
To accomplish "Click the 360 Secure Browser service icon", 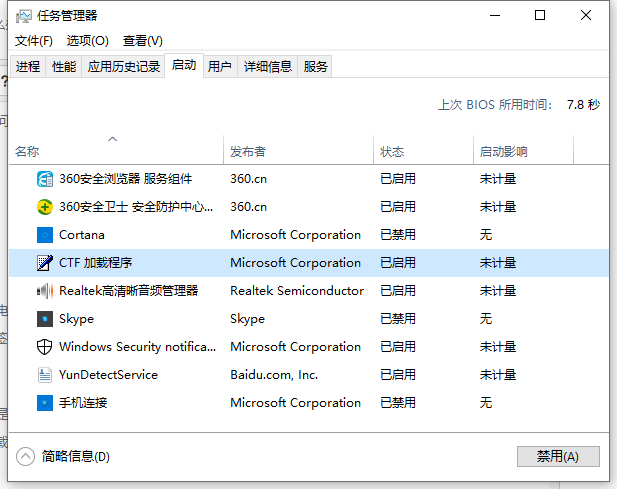I will [x=45, y=179].
